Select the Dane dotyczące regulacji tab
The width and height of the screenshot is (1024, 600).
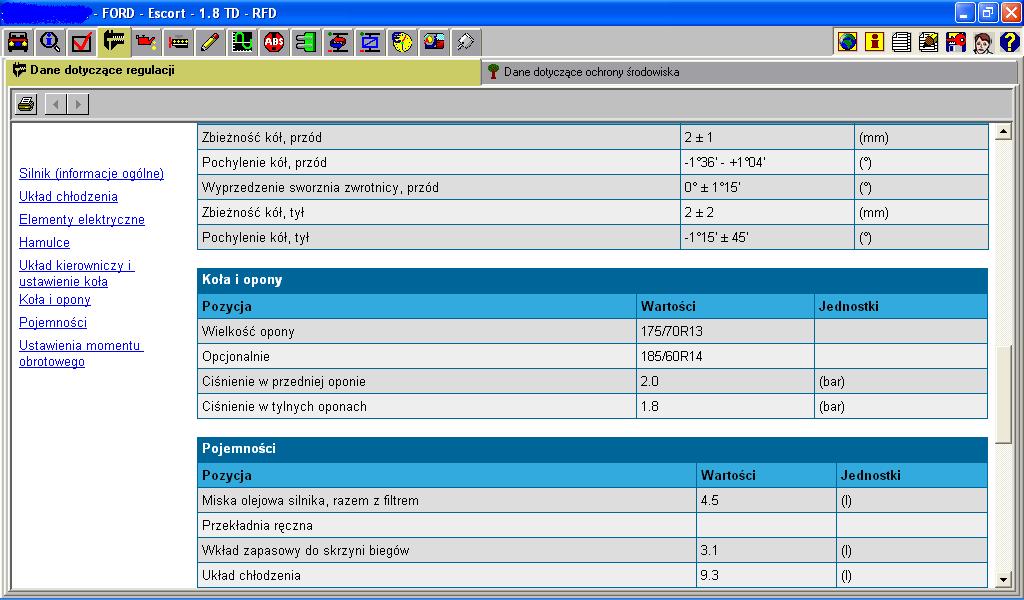100,71
